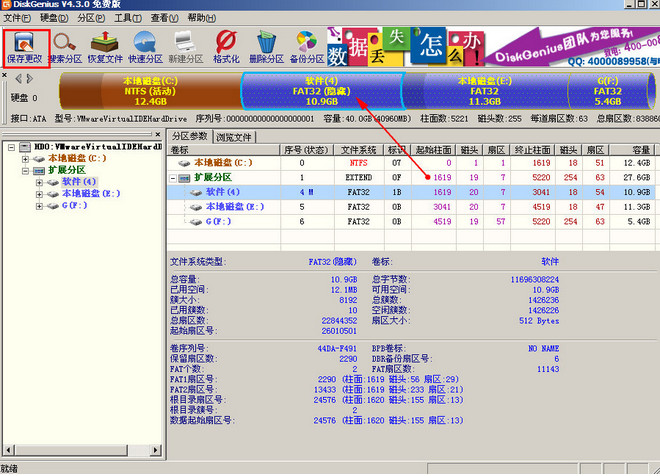Close the disk bar with its X
Image resolution: width=660 pixels, height=476 pixels.
coord(4,75)
